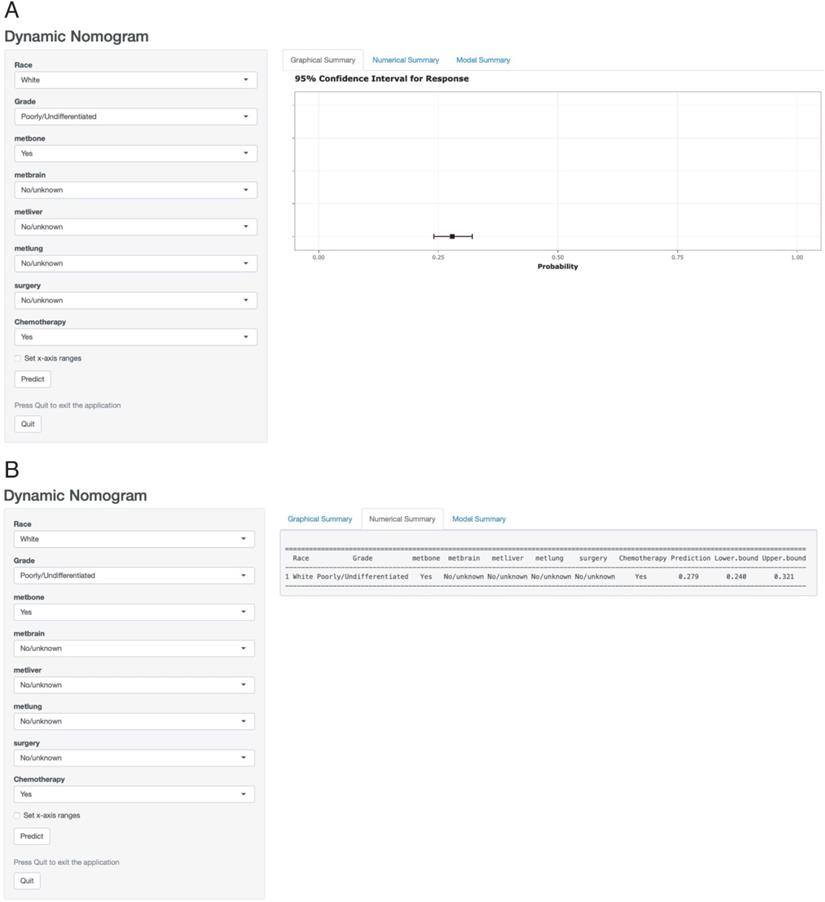Open the metbrain dropdown in panel B
825x902 pixels.
[x=134, y=648]
